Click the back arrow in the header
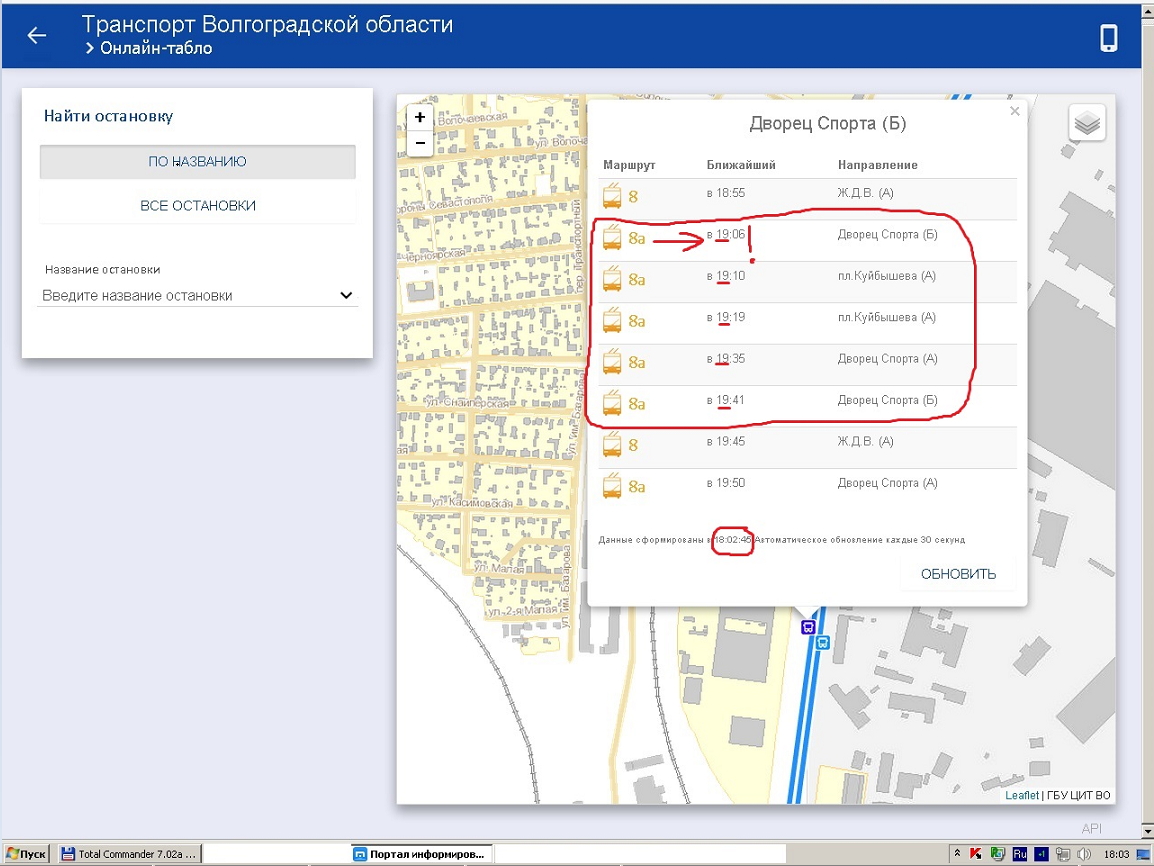This screenshot has height=866, width=1154. (x=37, y=36)
